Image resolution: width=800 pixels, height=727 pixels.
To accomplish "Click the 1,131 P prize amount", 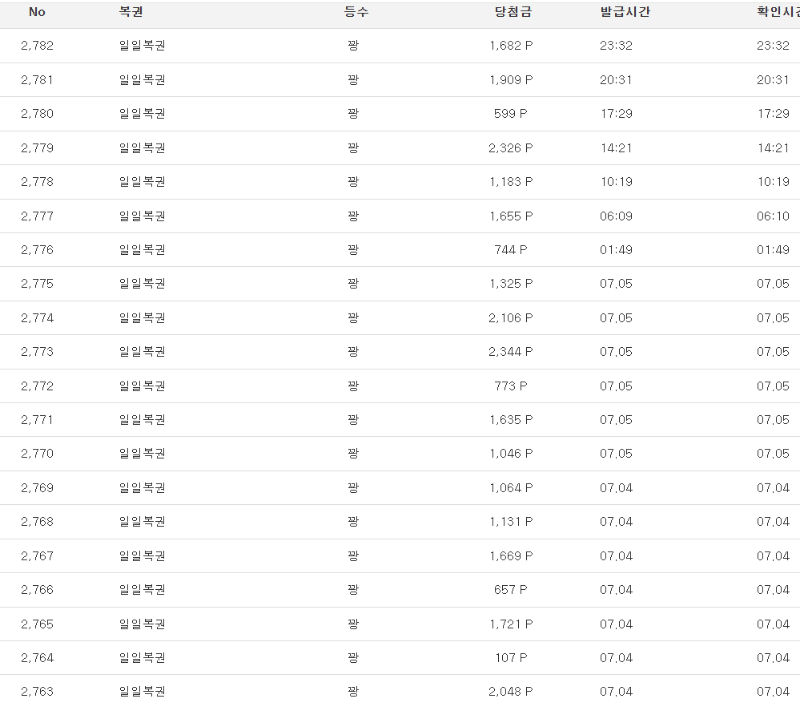I will [x=511, y=522].
